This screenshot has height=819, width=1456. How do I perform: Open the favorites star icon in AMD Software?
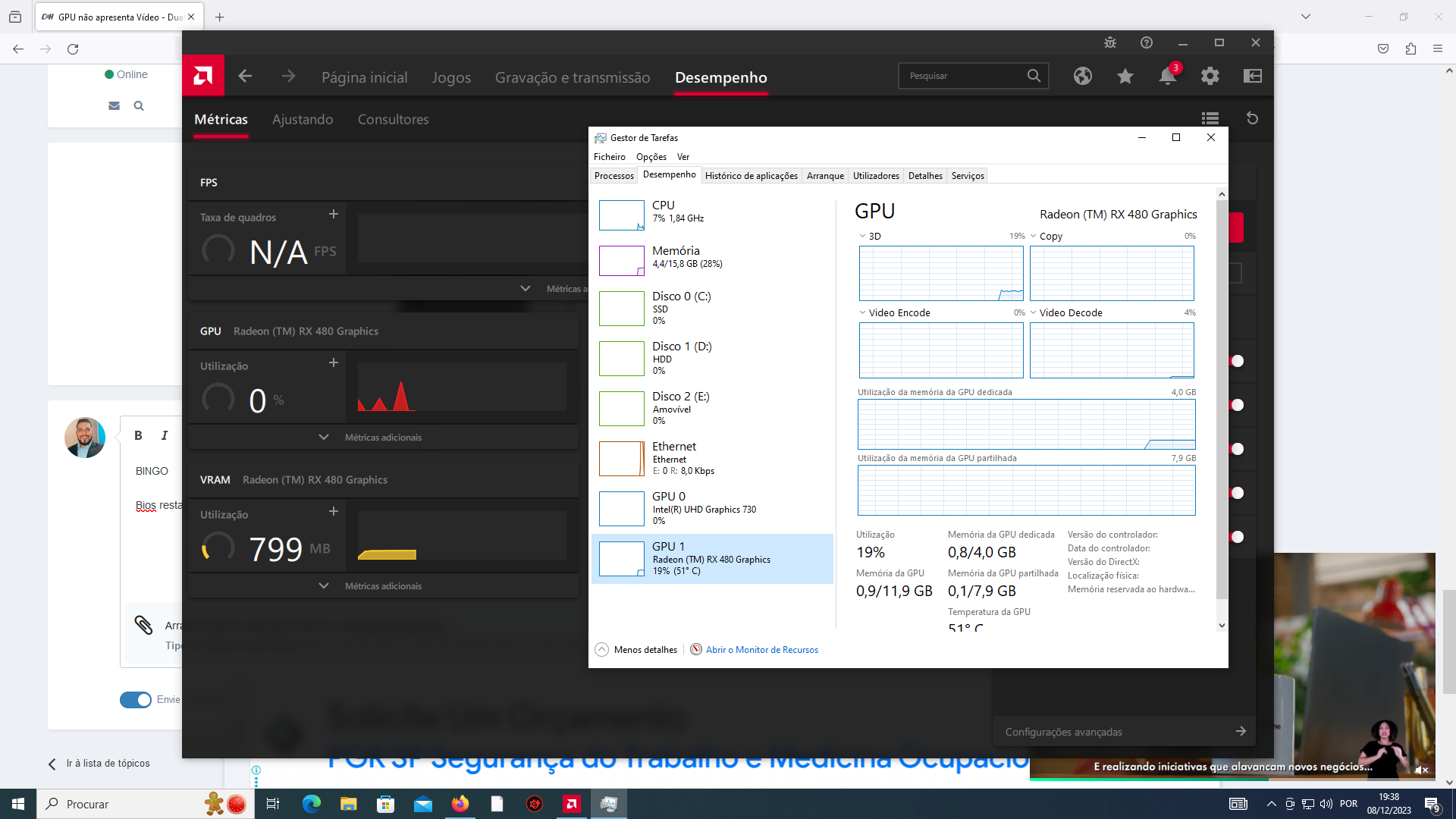1125,76
